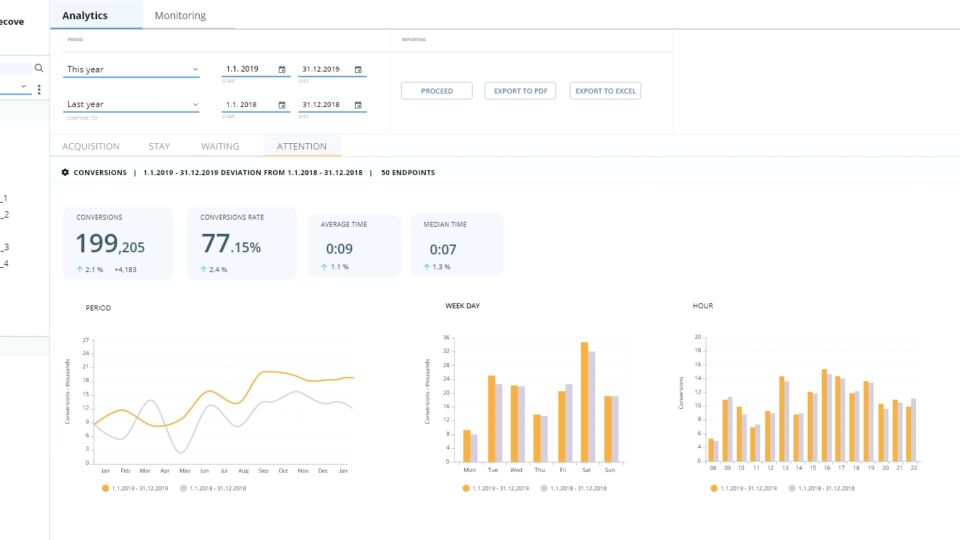The height and width of the screenshot is (540, 960).
Task: Open calendar picker for 31.12.2019 end date
Action: coord(358,70)
